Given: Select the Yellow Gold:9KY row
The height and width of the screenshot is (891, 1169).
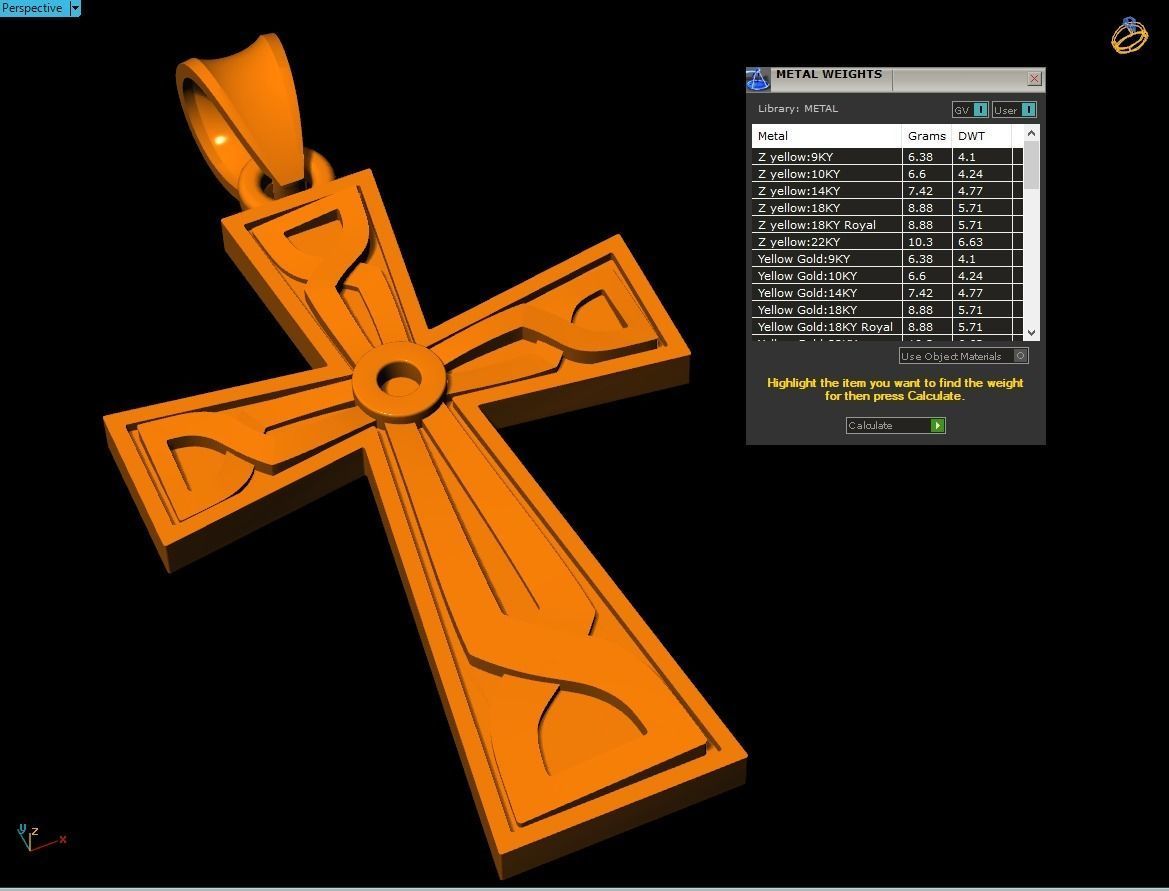Looking at the screenshot, I should point(887,259).
